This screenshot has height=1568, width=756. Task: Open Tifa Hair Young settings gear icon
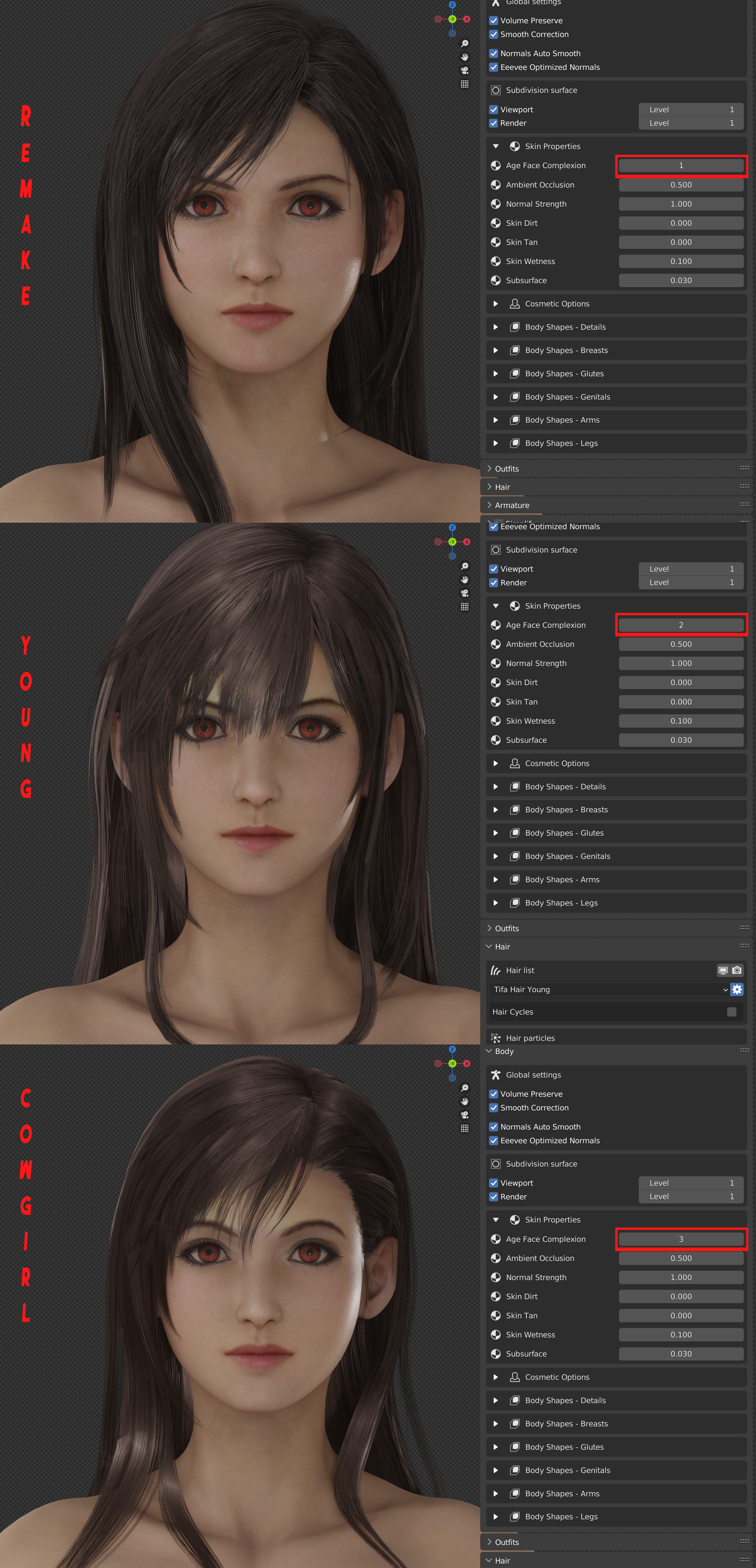pos(737,989)
